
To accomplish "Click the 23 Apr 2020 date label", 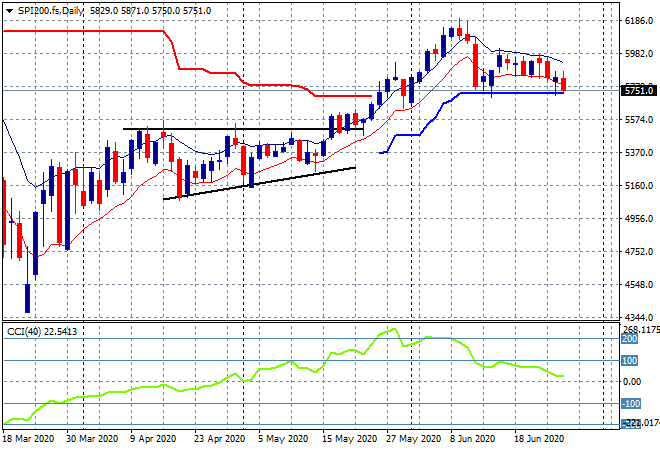I will (219, 439).
